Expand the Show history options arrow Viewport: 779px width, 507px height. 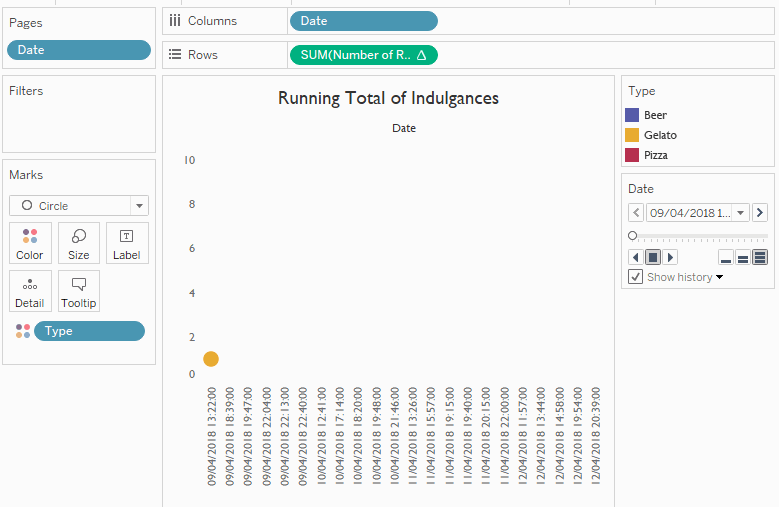(719, 277)
